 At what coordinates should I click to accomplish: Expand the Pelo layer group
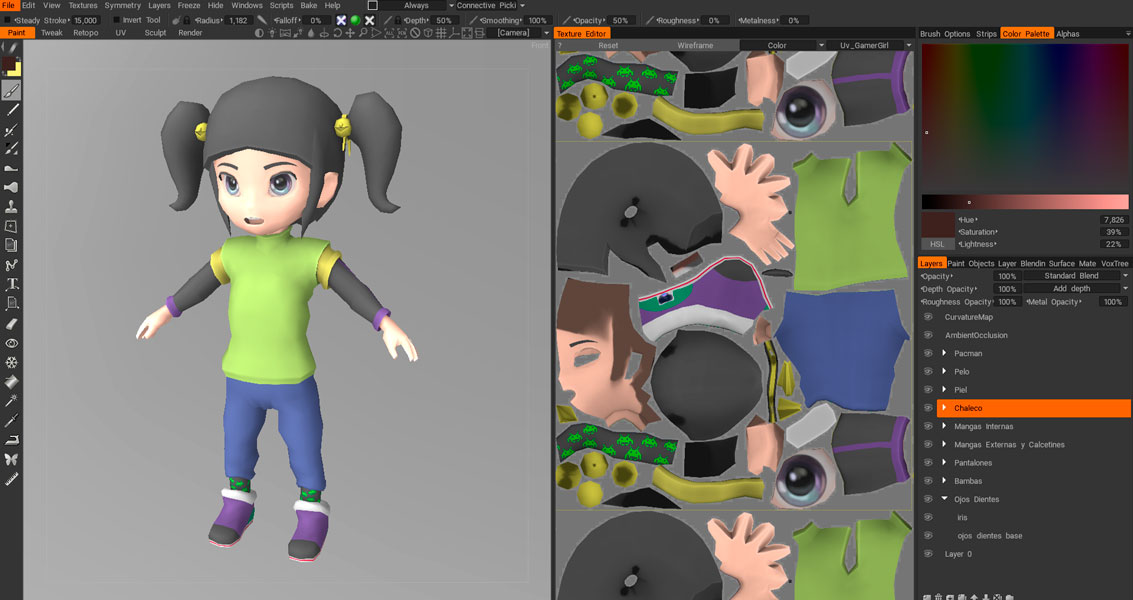[944, 371]
